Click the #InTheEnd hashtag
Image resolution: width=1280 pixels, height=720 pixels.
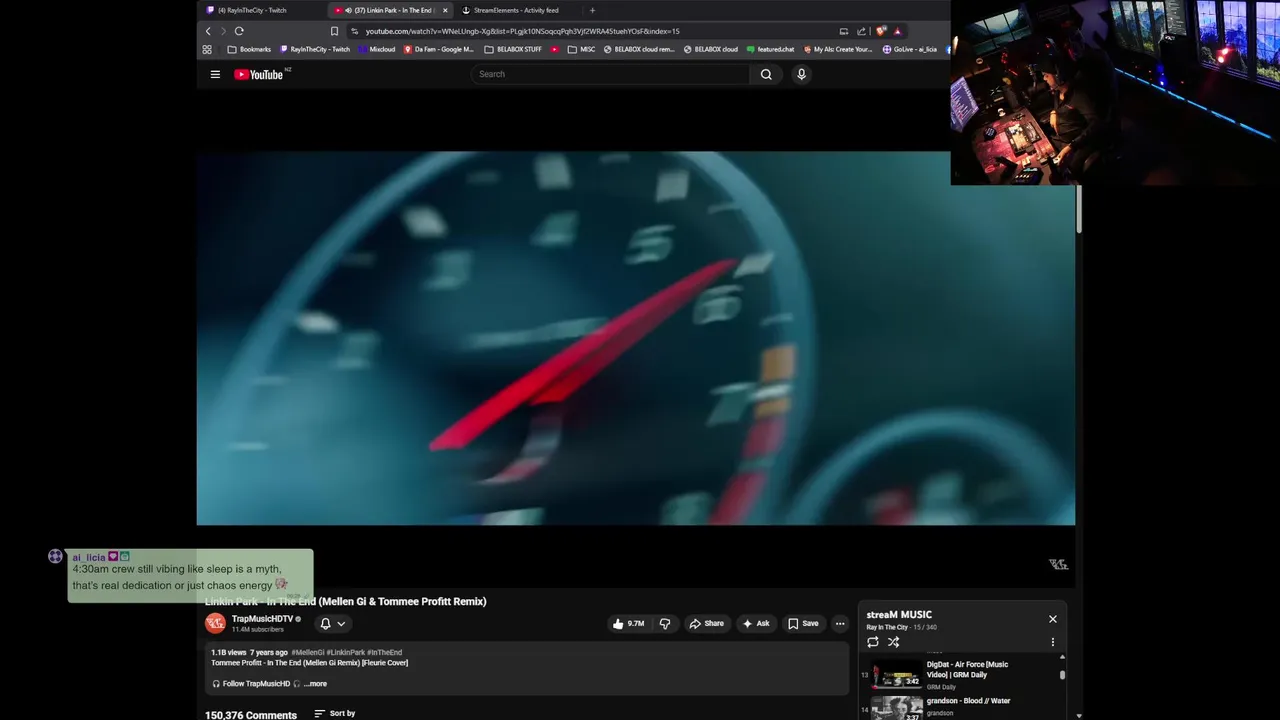point(385,652)
